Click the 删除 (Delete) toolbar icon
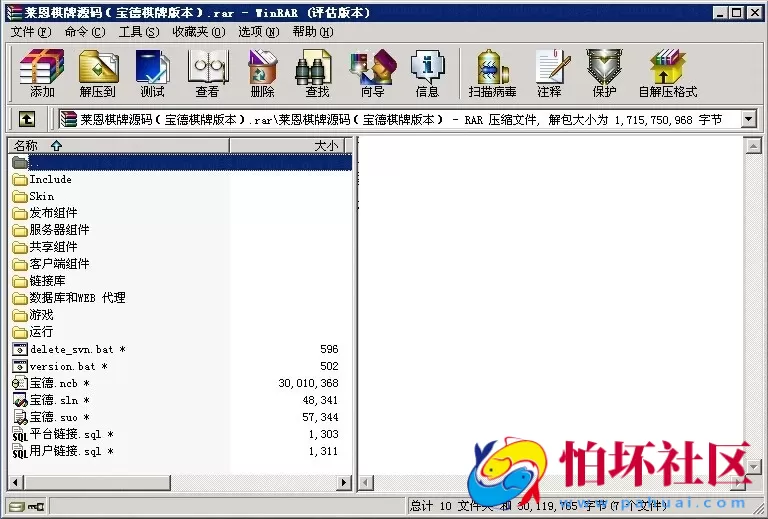768x519 pixels. tap(262, 73)
